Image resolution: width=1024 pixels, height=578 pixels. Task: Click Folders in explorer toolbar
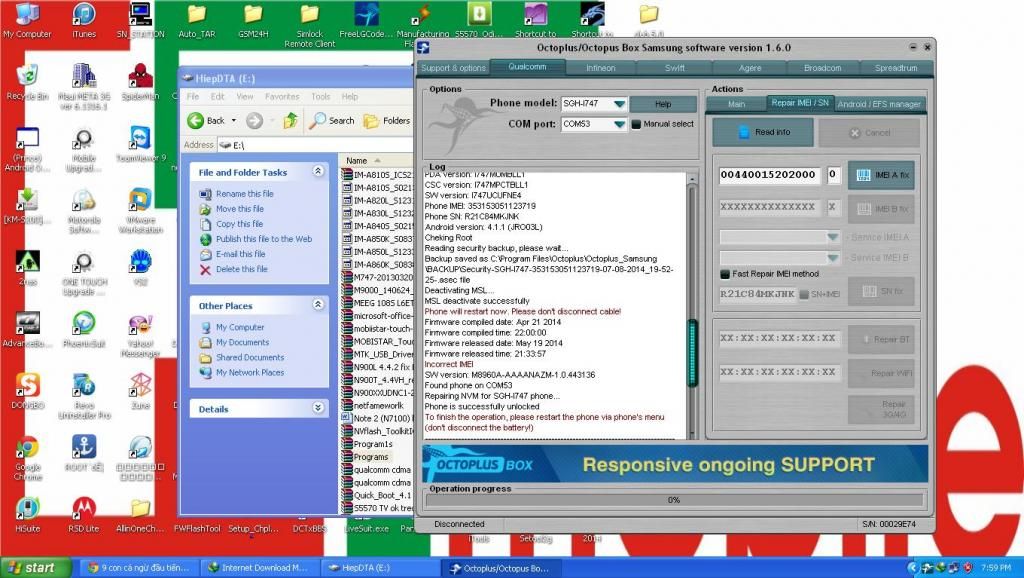387,120
